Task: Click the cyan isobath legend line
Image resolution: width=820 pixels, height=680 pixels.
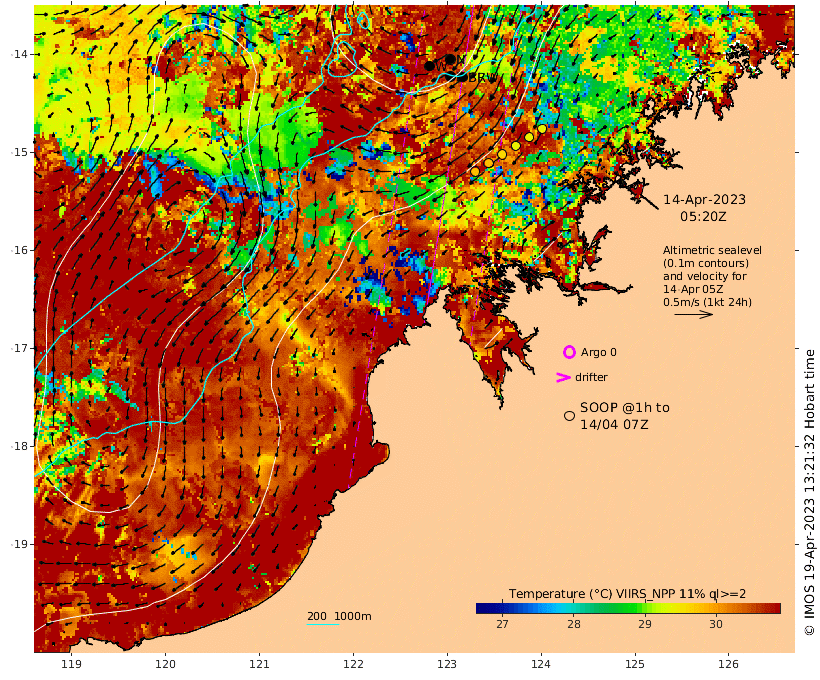Action: 323,624
